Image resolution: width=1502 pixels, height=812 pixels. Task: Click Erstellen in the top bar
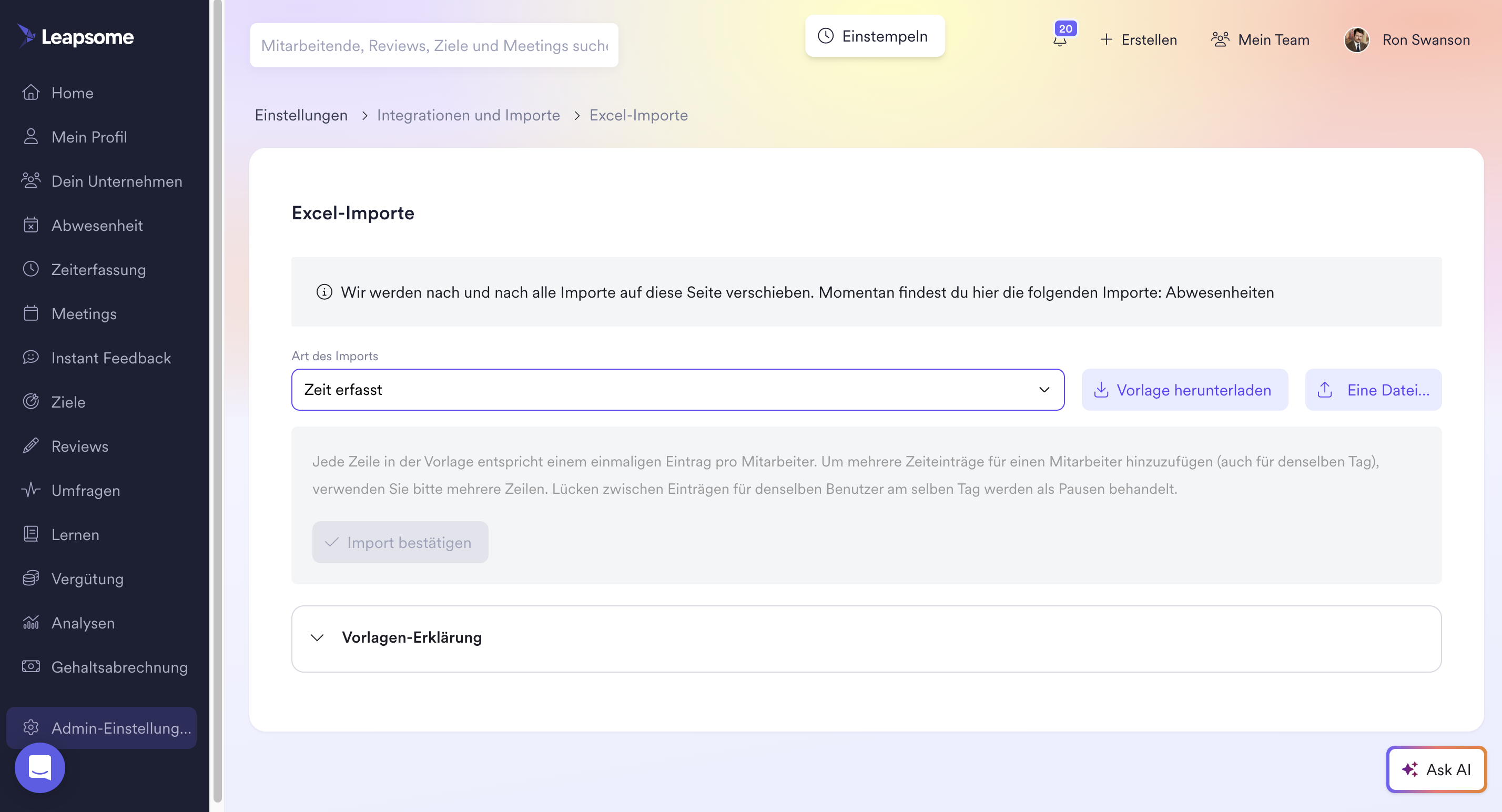point(1138,39)
